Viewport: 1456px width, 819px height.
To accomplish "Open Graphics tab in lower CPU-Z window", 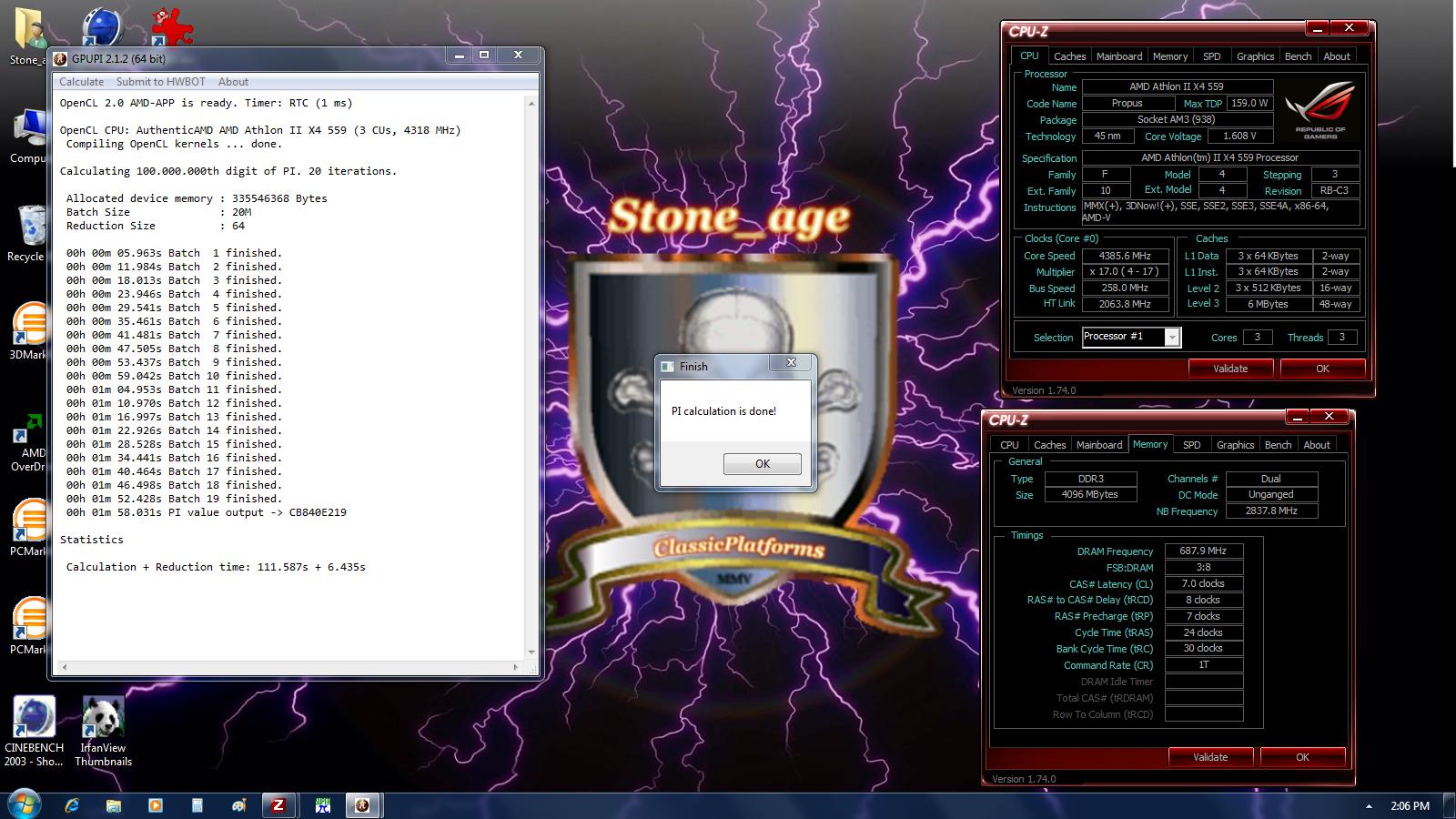I will click(1235, 445).
